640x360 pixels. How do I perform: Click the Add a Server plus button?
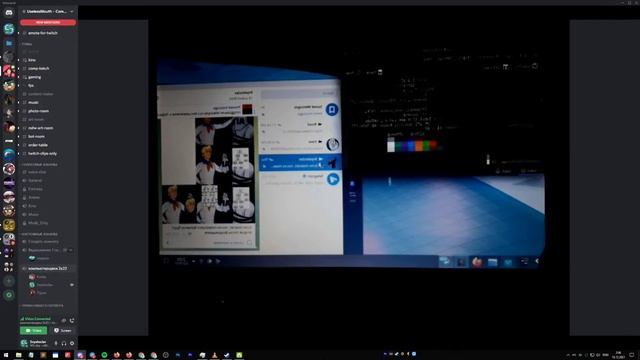pyautogui.click(x=9, y=281)
